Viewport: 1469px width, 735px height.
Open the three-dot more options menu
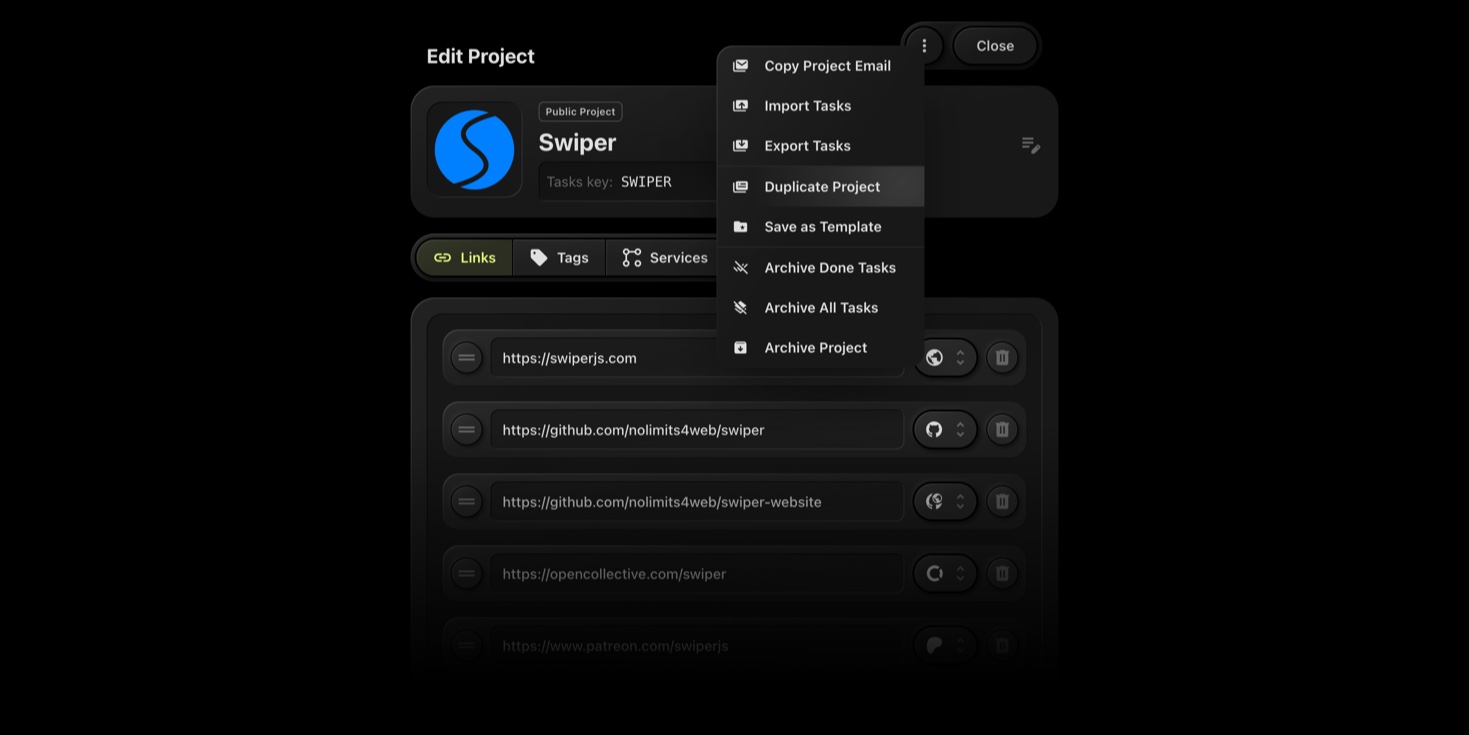pyautogui.click(x=924, y=46)
